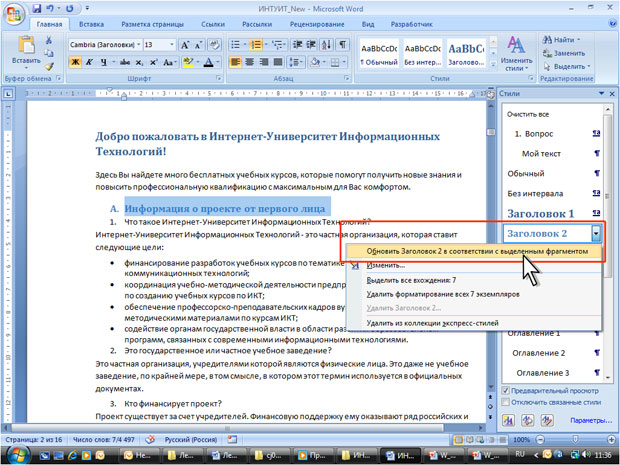Switch to the Вставка ribbon tab
Image resolution: width=620 pixels, height=465 pixels.
91,24
